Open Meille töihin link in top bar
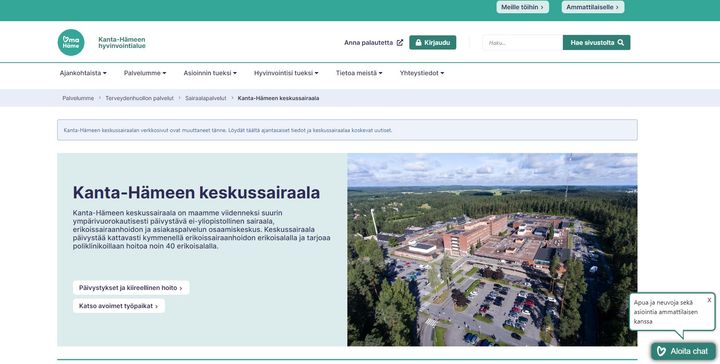 522,7
